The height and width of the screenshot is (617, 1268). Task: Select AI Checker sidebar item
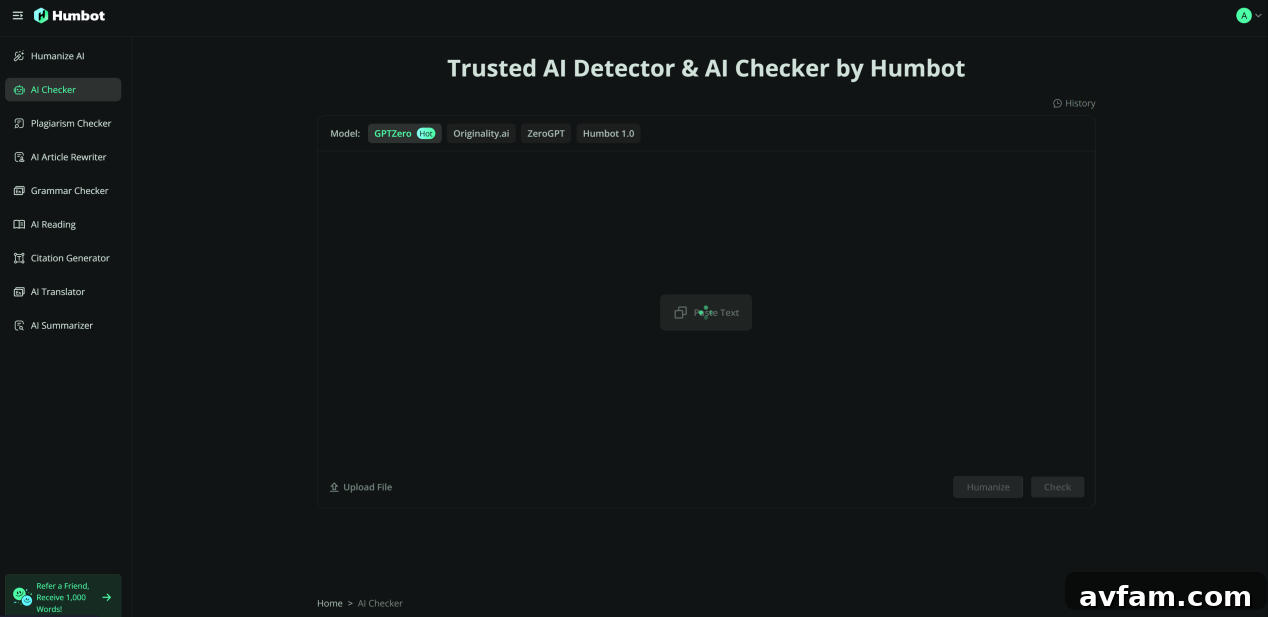pyautogui.click(x=63, y=90)
